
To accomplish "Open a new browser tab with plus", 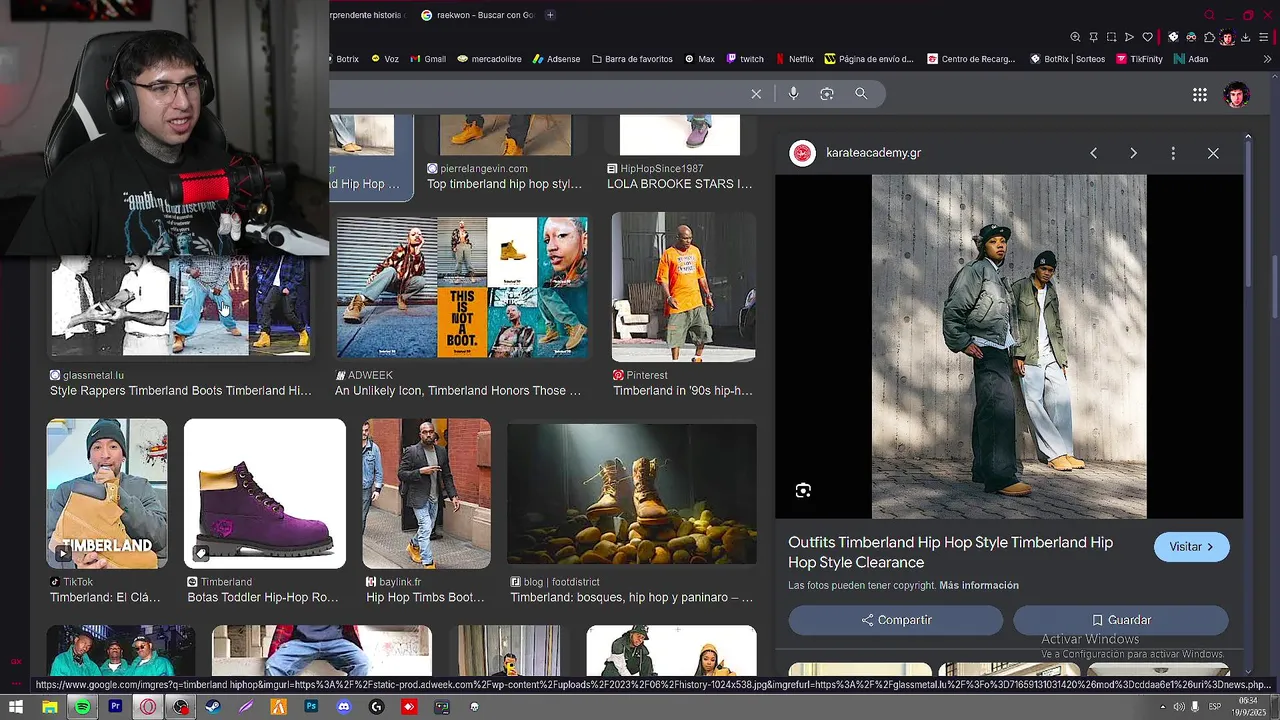I will 550,15.
